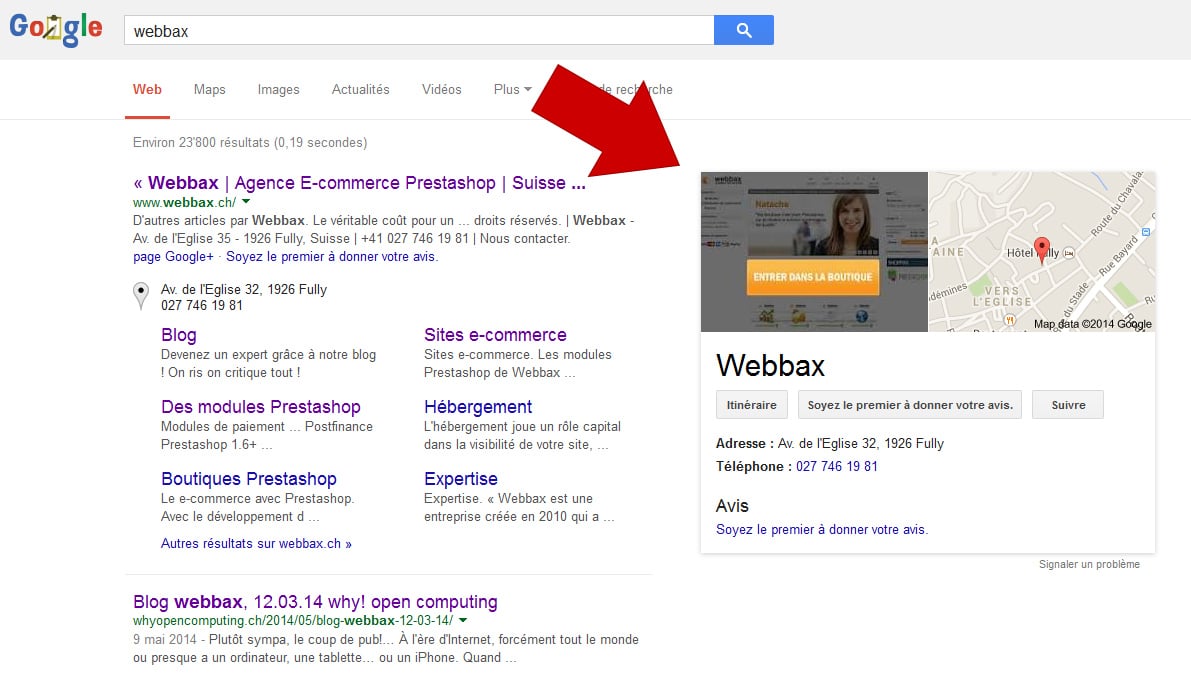Viewport: 1191px width, 674px height.
Task: Select the Web tab
Action: pyautogui.click(x=147, y=90)
